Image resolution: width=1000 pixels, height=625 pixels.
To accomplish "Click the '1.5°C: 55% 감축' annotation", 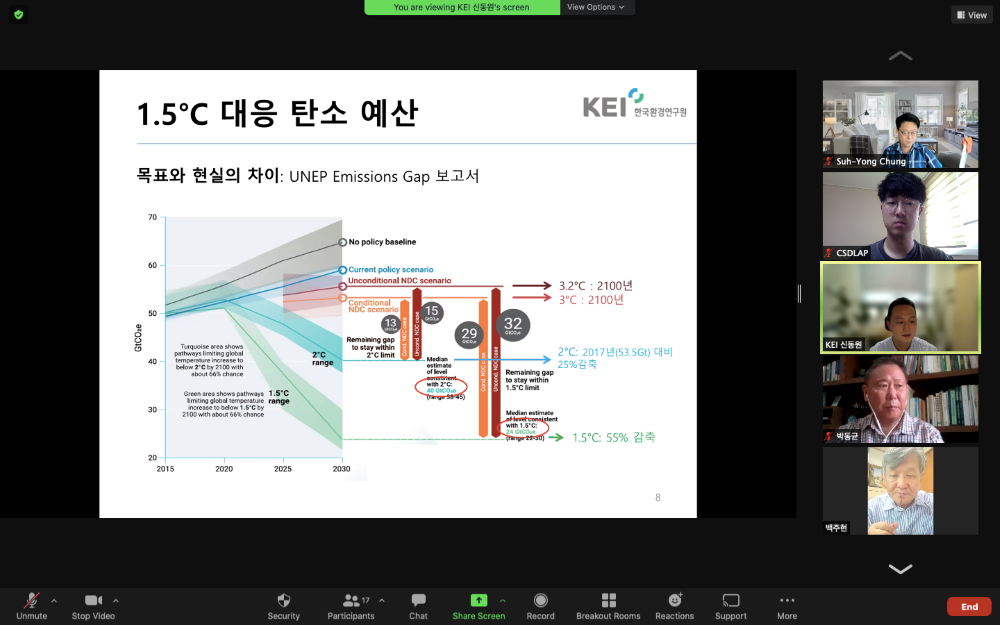I will click(614, 438).
